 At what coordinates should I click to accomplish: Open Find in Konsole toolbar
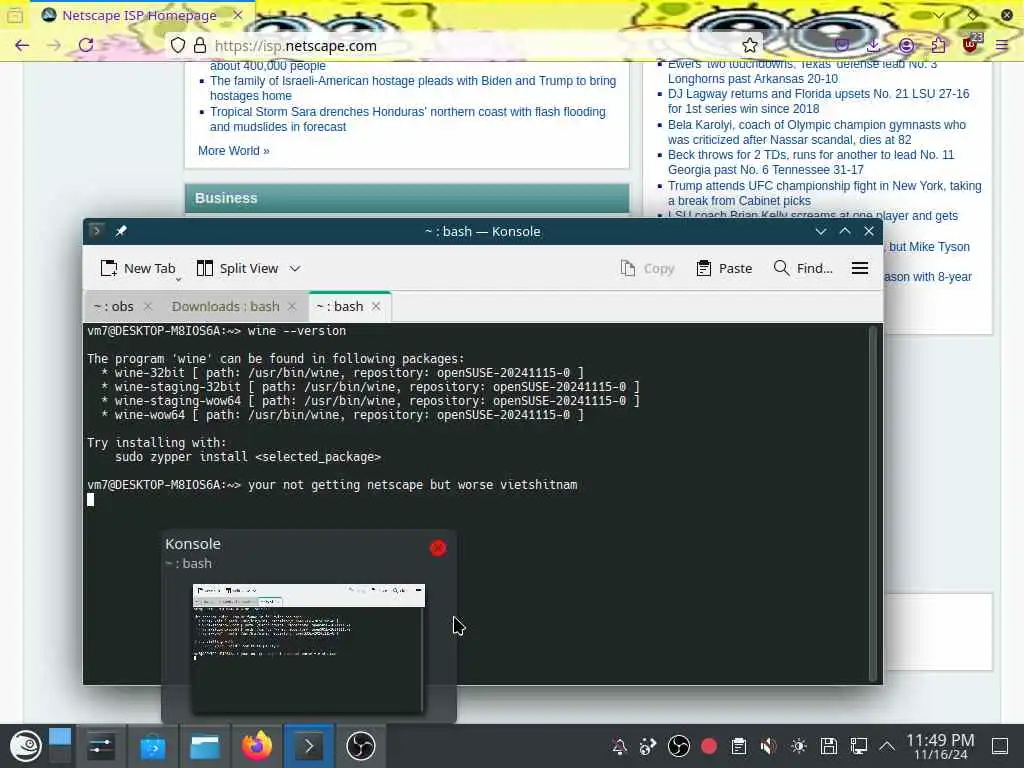(803, 268)
